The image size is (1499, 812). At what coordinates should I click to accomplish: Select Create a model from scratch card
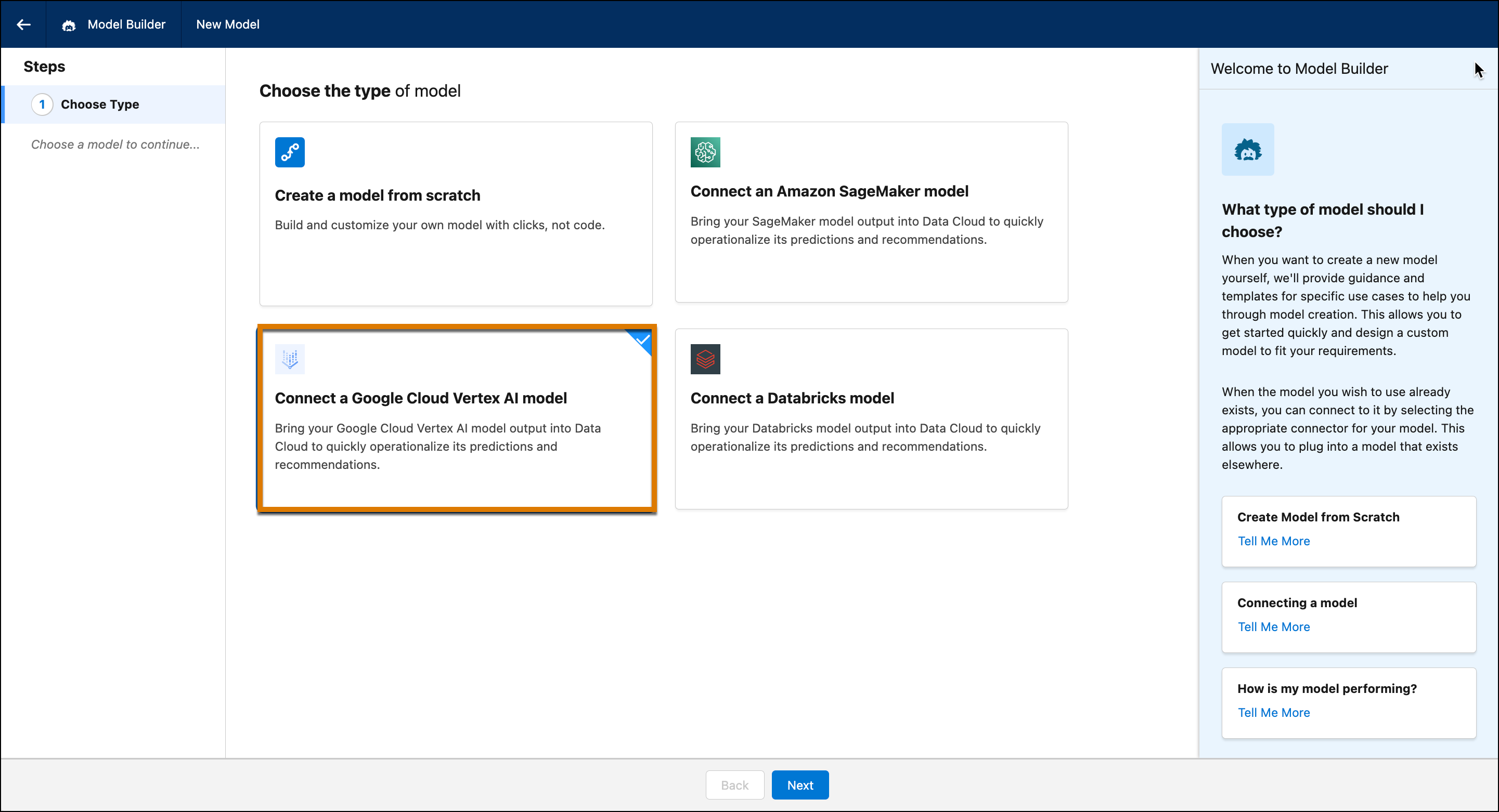click(x=456, y=214)
